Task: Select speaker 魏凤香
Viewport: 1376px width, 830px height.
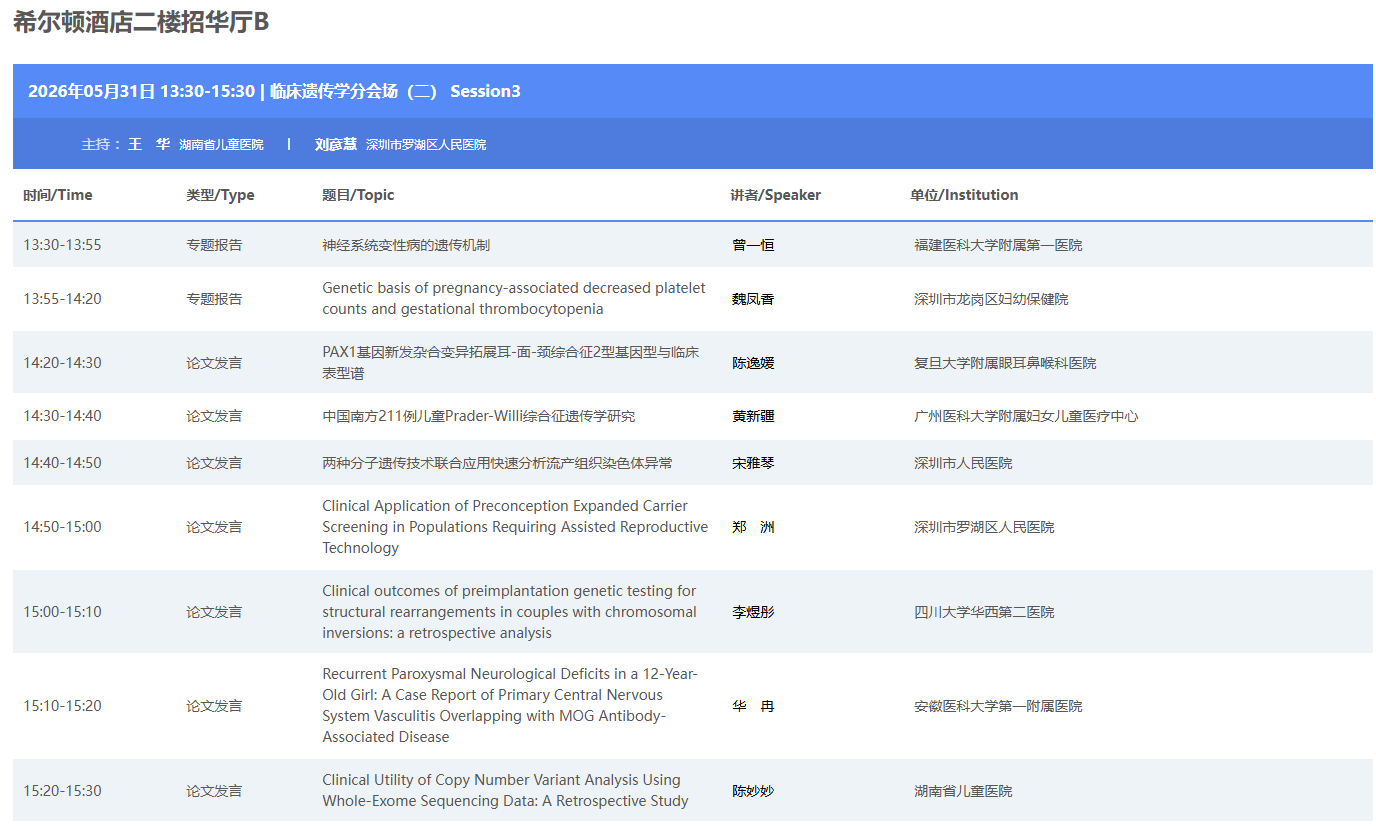Action: 753,299
